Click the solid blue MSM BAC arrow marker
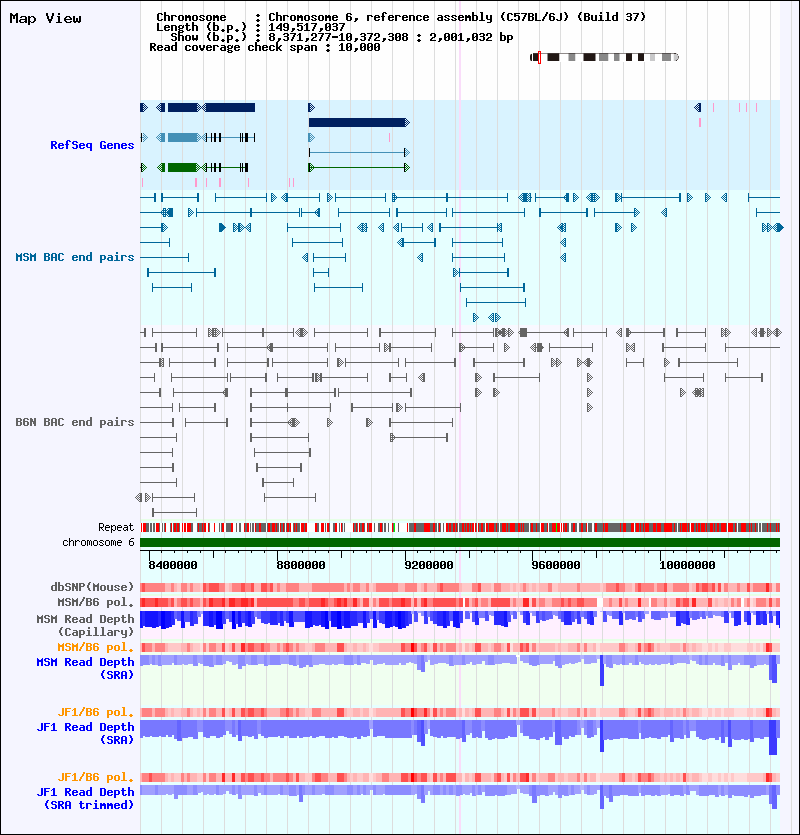The height and width of the screenshot is (835, 800). (x=222, y=227)
